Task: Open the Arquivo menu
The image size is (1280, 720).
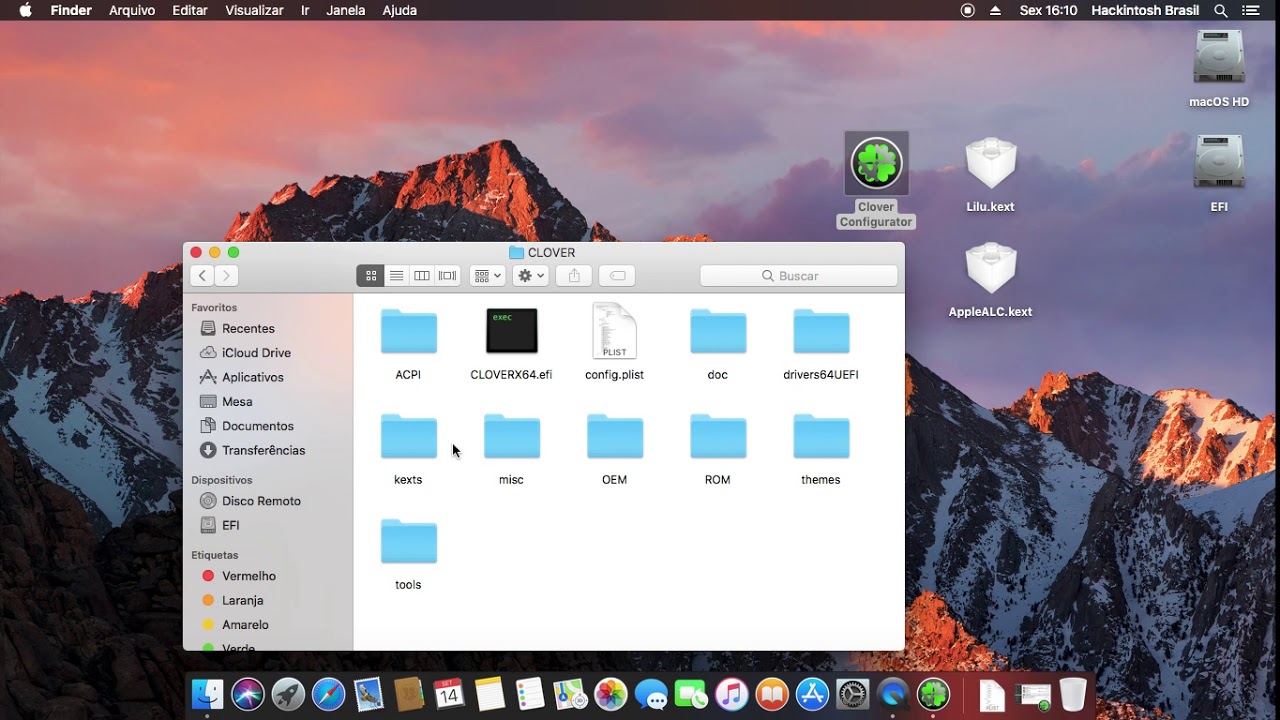Action: [x=132, y=10]
